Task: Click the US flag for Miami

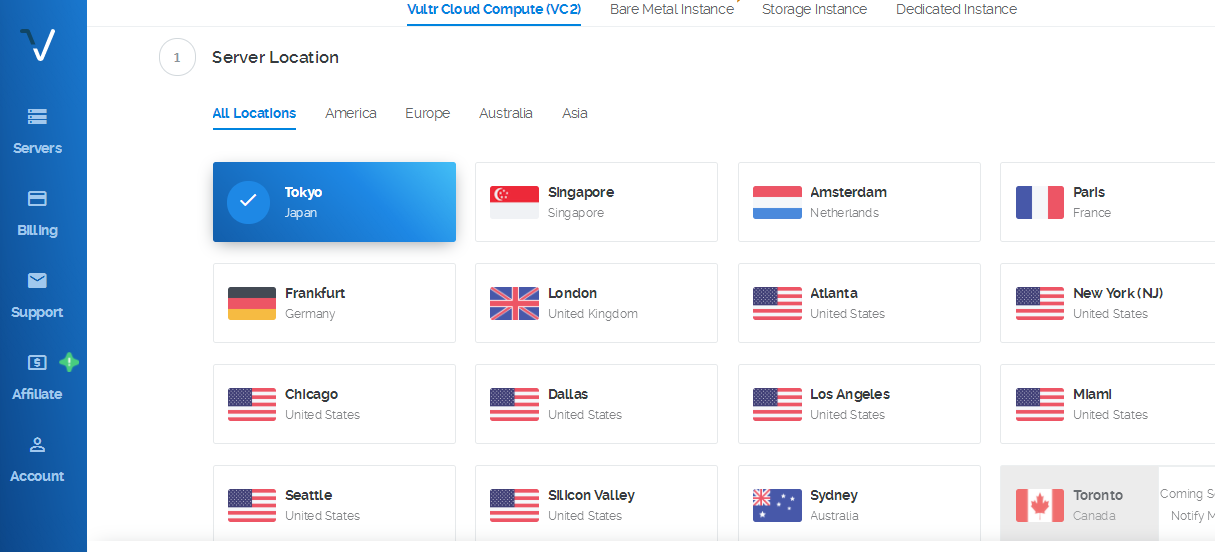Action: (x=1040, y=404)
